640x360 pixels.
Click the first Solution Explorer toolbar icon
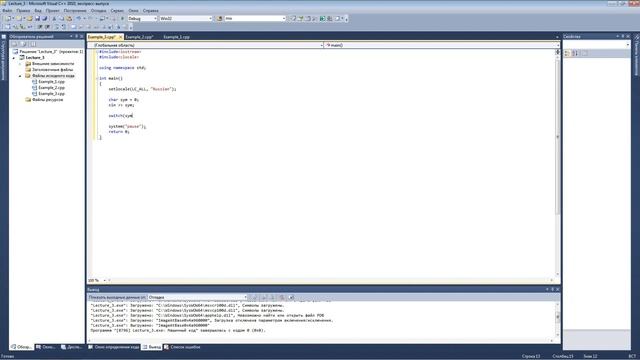(x=15, y=44)
